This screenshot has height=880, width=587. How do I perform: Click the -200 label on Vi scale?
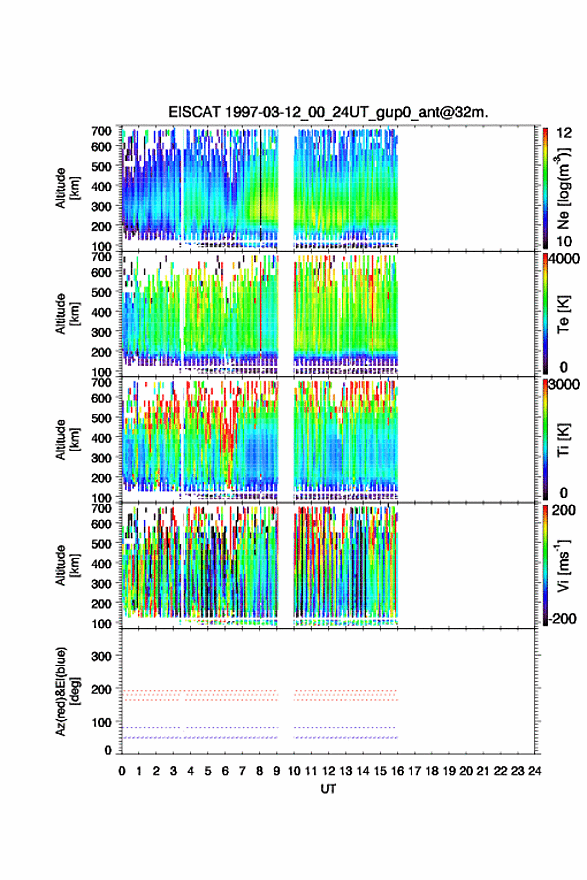click(562, 618)
